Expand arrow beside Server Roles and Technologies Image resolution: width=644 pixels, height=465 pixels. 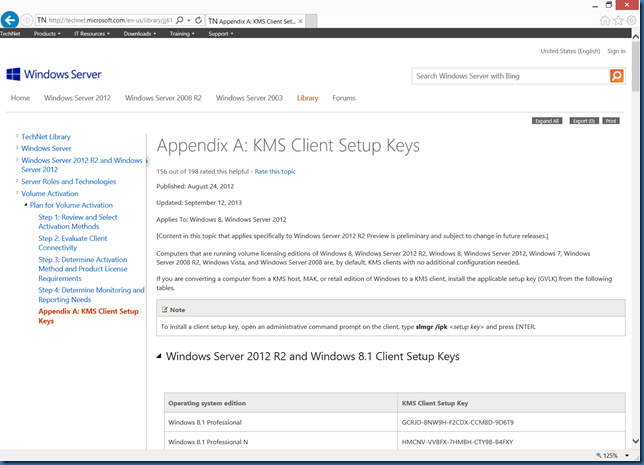[17, 181]
